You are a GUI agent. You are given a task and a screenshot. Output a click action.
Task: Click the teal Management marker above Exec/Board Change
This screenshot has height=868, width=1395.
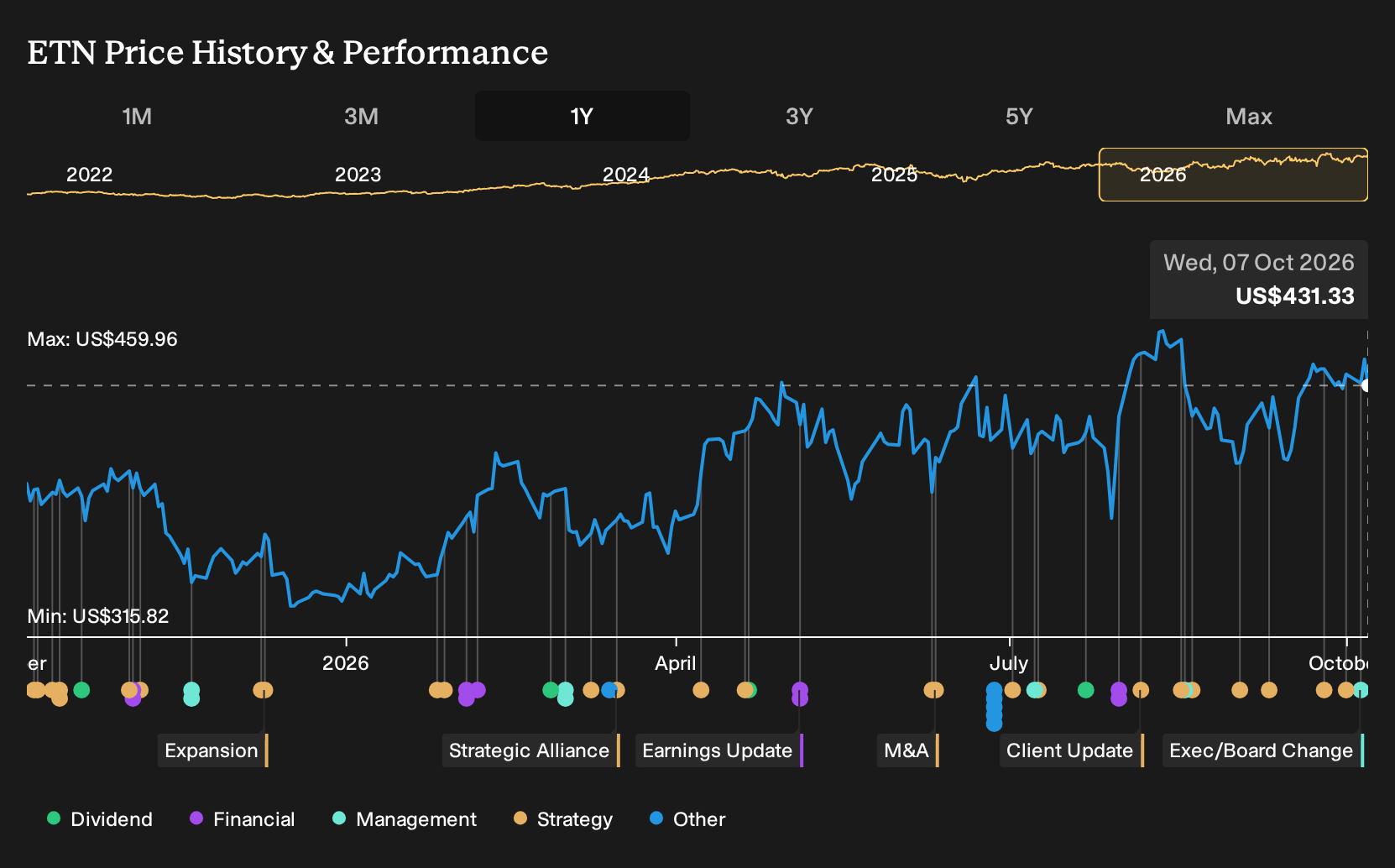[1361, 690]
